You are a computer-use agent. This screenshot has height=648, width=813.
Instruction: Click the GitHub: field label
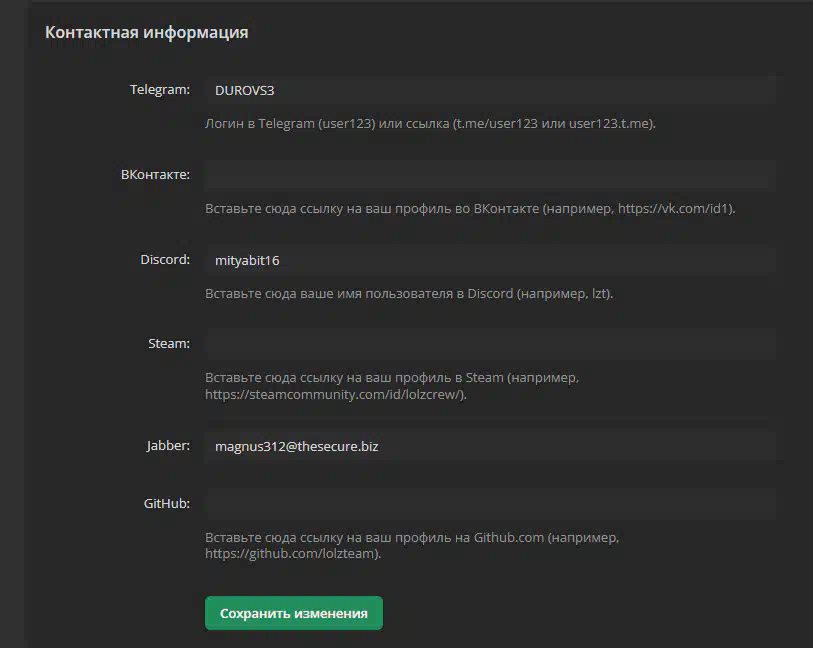pyautogui.click(x=166, y=503)
